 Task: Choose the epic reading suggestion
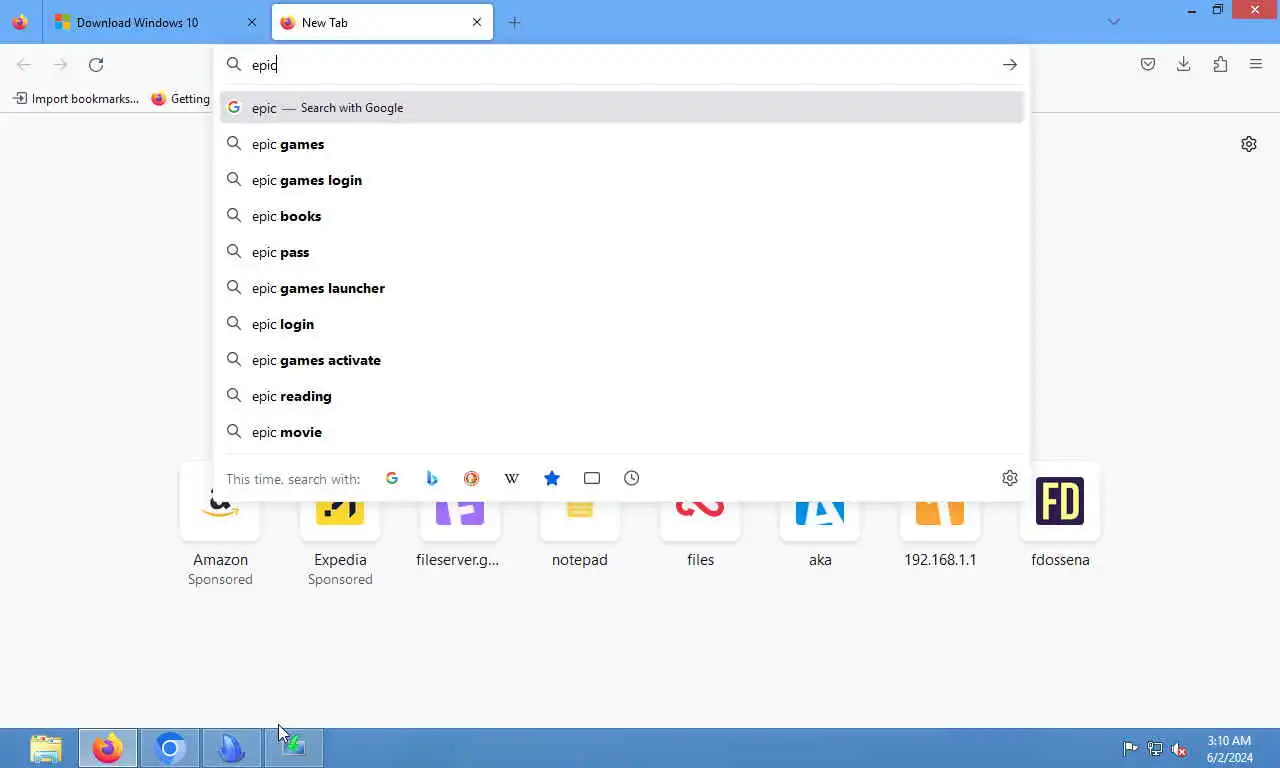(x=622, y=396)
